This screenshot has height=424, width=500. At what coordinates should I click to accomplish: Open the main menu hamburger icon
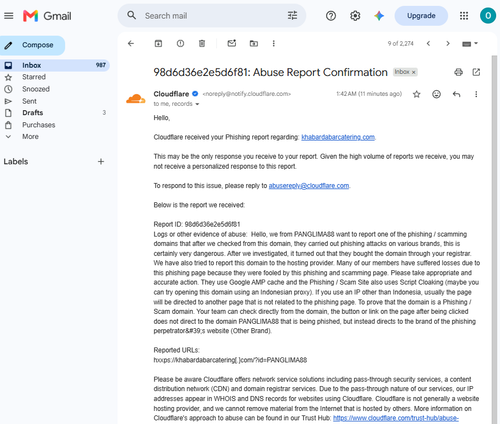click(9, 16)
